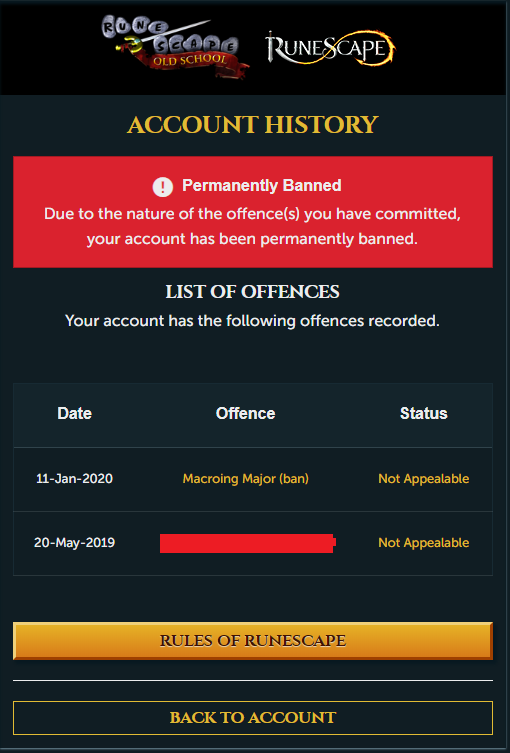The height and width of the screenshot is (753, 510).
Task: Open the Rules of RuneScape button
Action: (x=253, y=641)
